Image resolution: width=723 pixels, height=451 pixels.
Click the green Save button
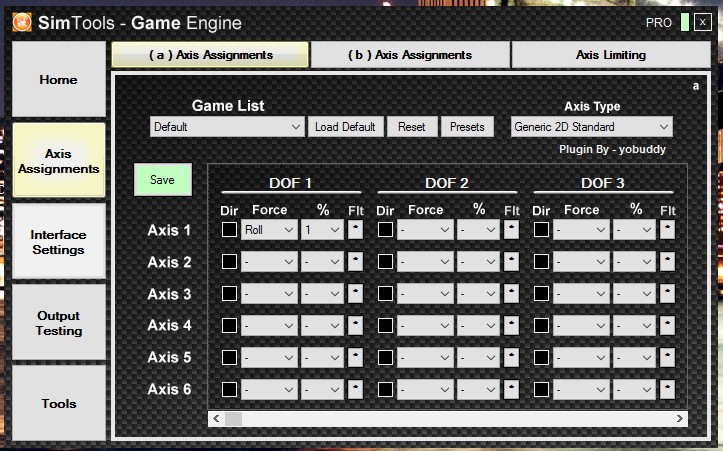[162, 180]
